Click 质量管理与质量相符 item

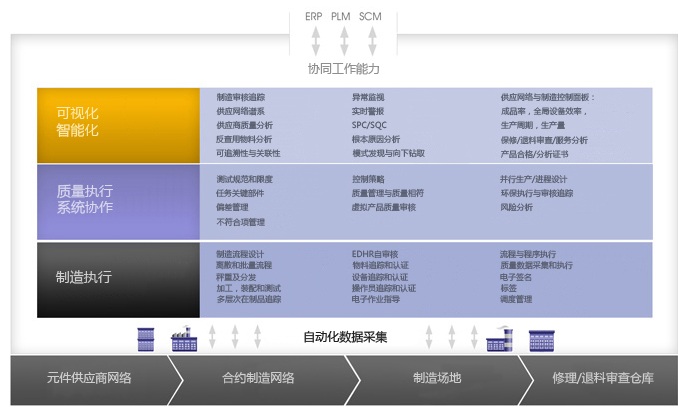(x=388, y=193)
